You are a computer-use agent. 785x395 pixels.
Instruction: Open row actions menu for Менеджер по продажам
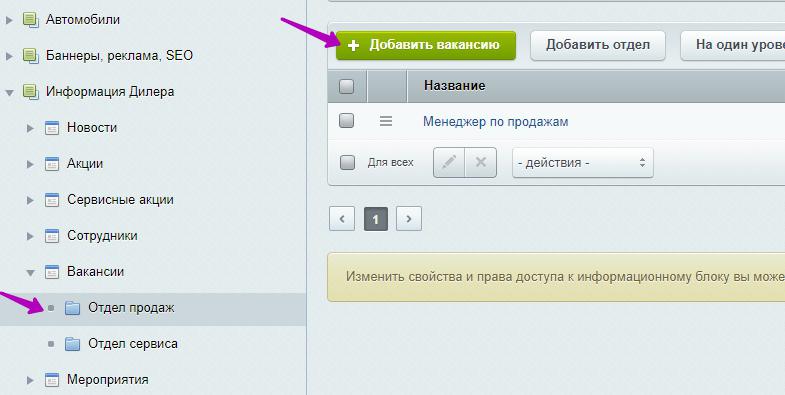point(385,121)
